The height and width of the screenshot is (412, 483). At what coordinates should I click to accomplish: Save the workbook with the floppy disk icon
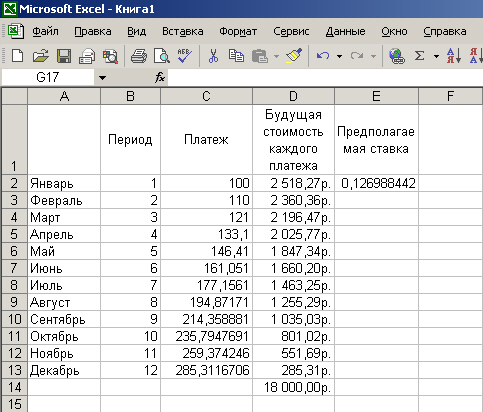pos(64,56)
